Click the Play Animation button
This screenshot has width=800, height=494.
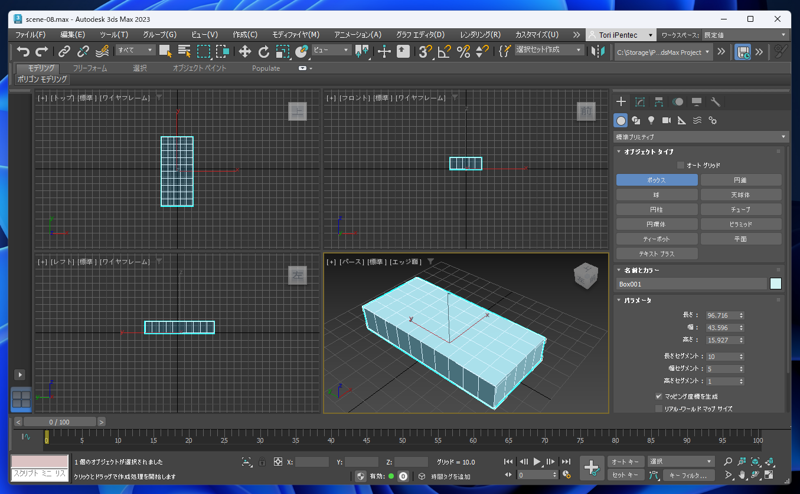537,461
